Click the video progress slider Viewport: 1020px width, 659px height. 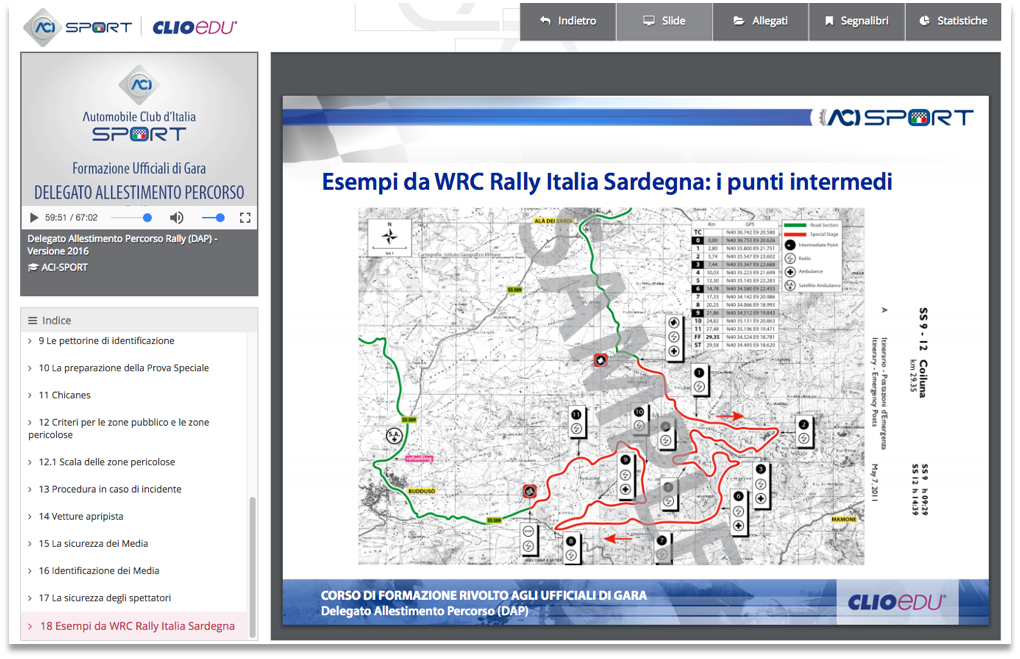(131, 217)
